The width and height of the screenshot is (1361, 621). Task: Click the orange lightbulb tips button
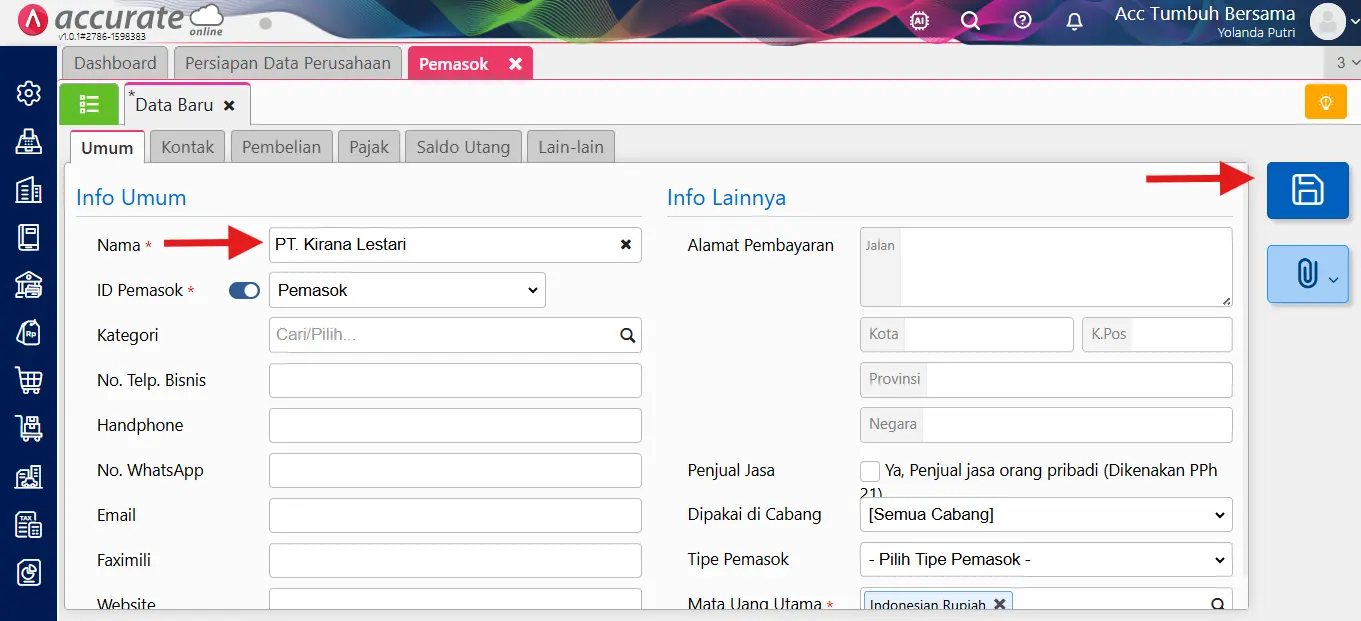tap(1326, 102)
